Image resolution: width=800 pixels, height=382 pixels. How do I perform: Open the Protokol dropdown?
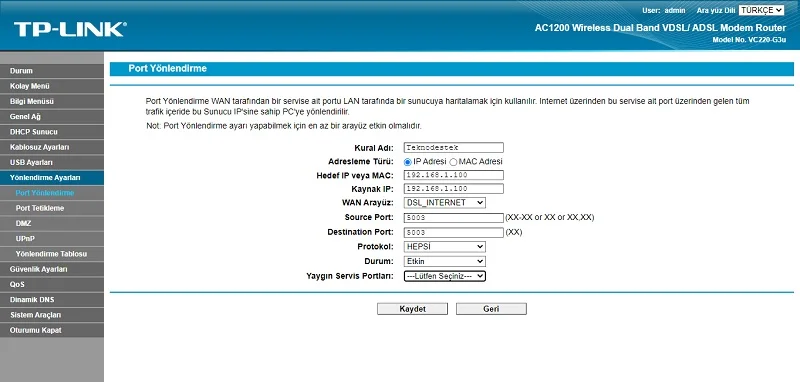(444, 247)
